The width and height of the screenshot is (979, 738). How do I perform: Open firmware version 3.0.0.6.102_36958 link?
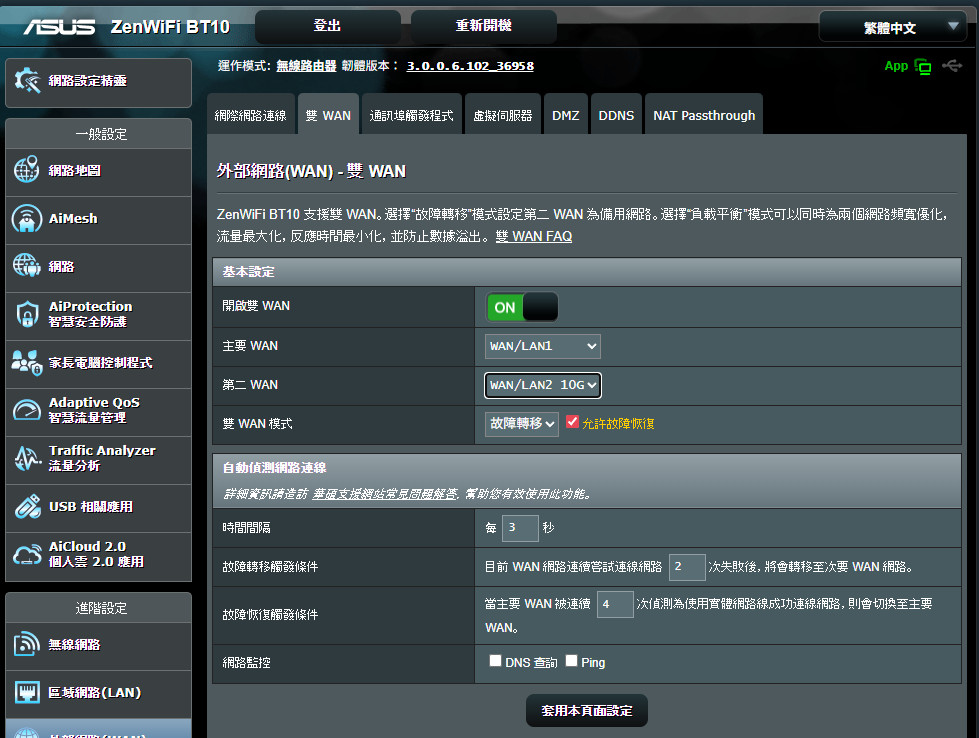(470, 66)
